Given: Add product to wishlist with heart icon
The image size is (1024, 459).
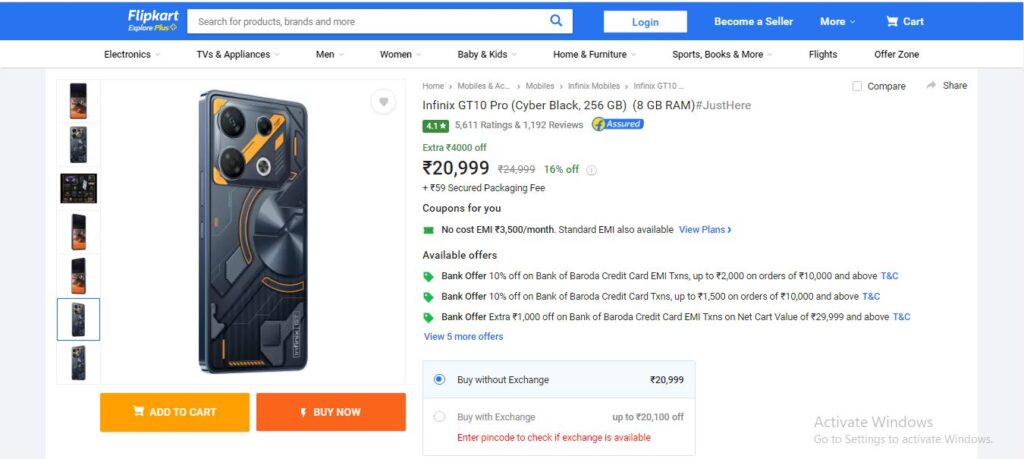Looking at the screenshot, I should point(383,102).
